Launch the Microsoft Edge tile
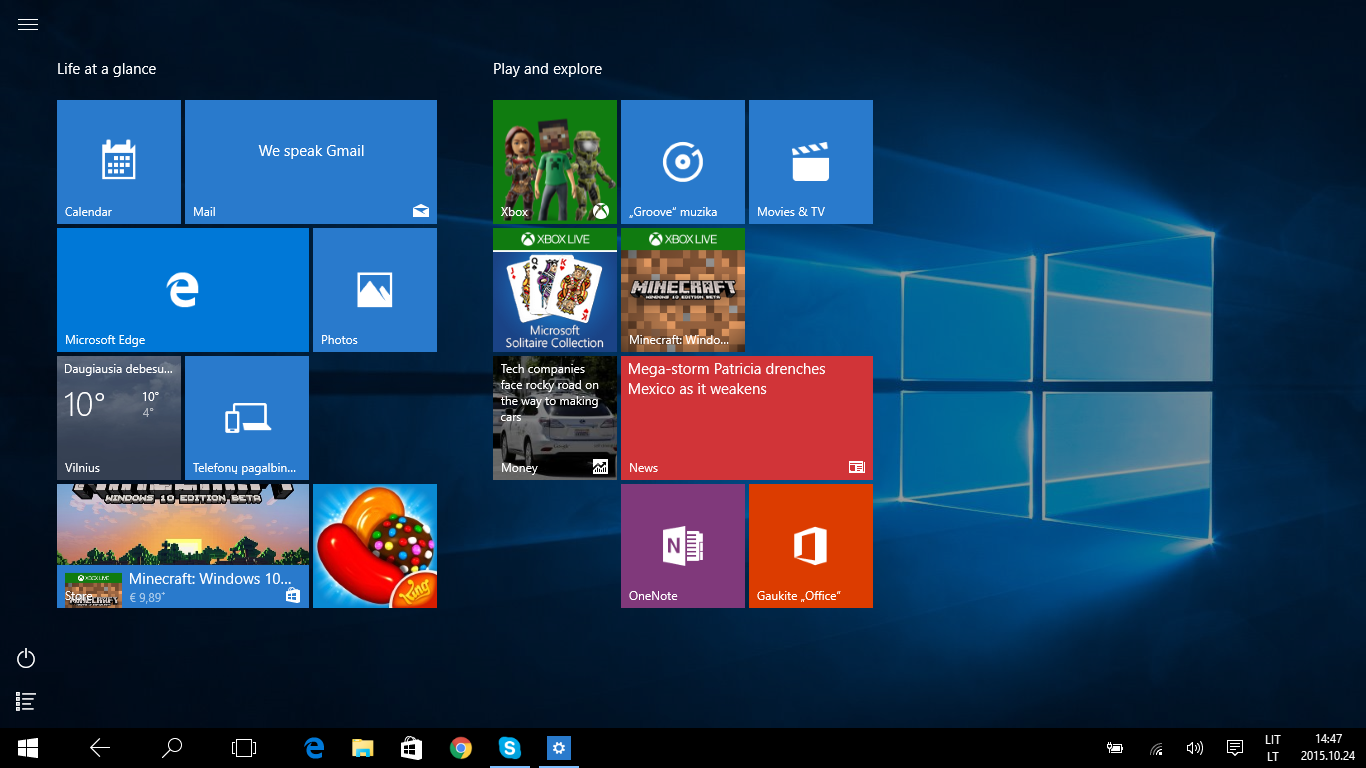1366x768 pixels. point(183,290)
